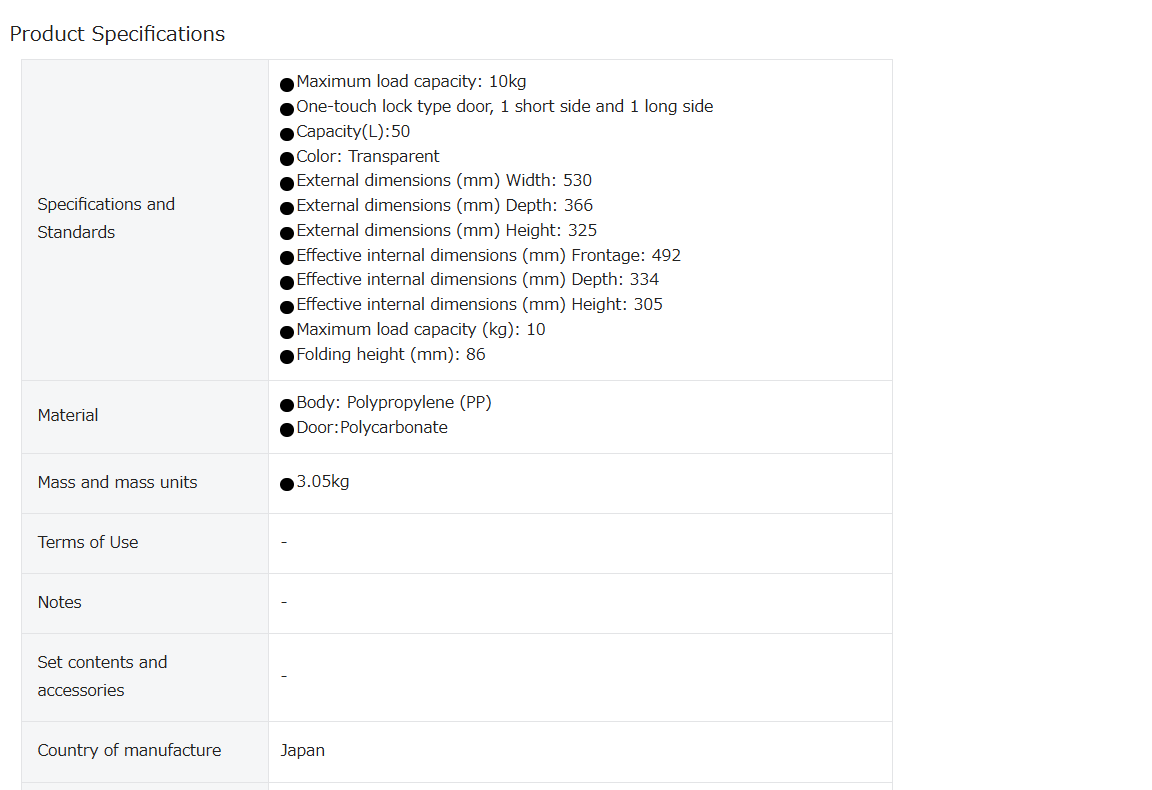Click the Folding height (mm): 86 line
The width and height of the screenshot is (1152, 790).
pos(391,355)
